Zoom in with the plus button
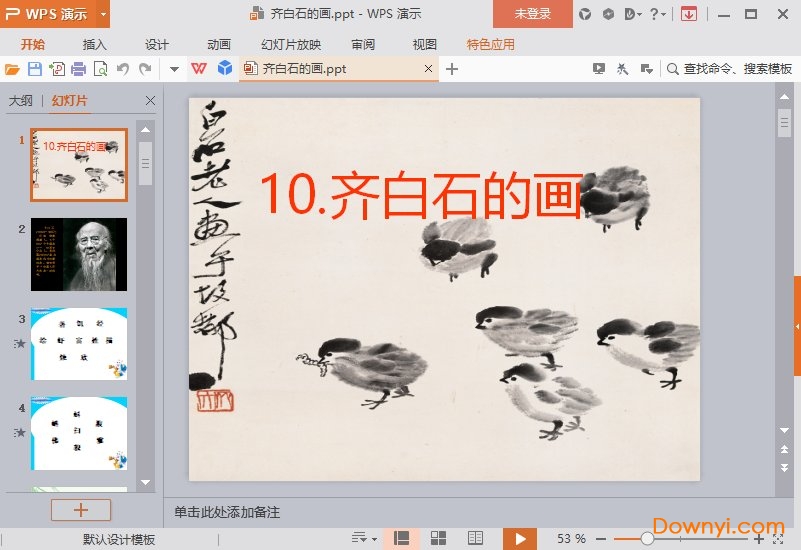 click(x=759, y=539)
